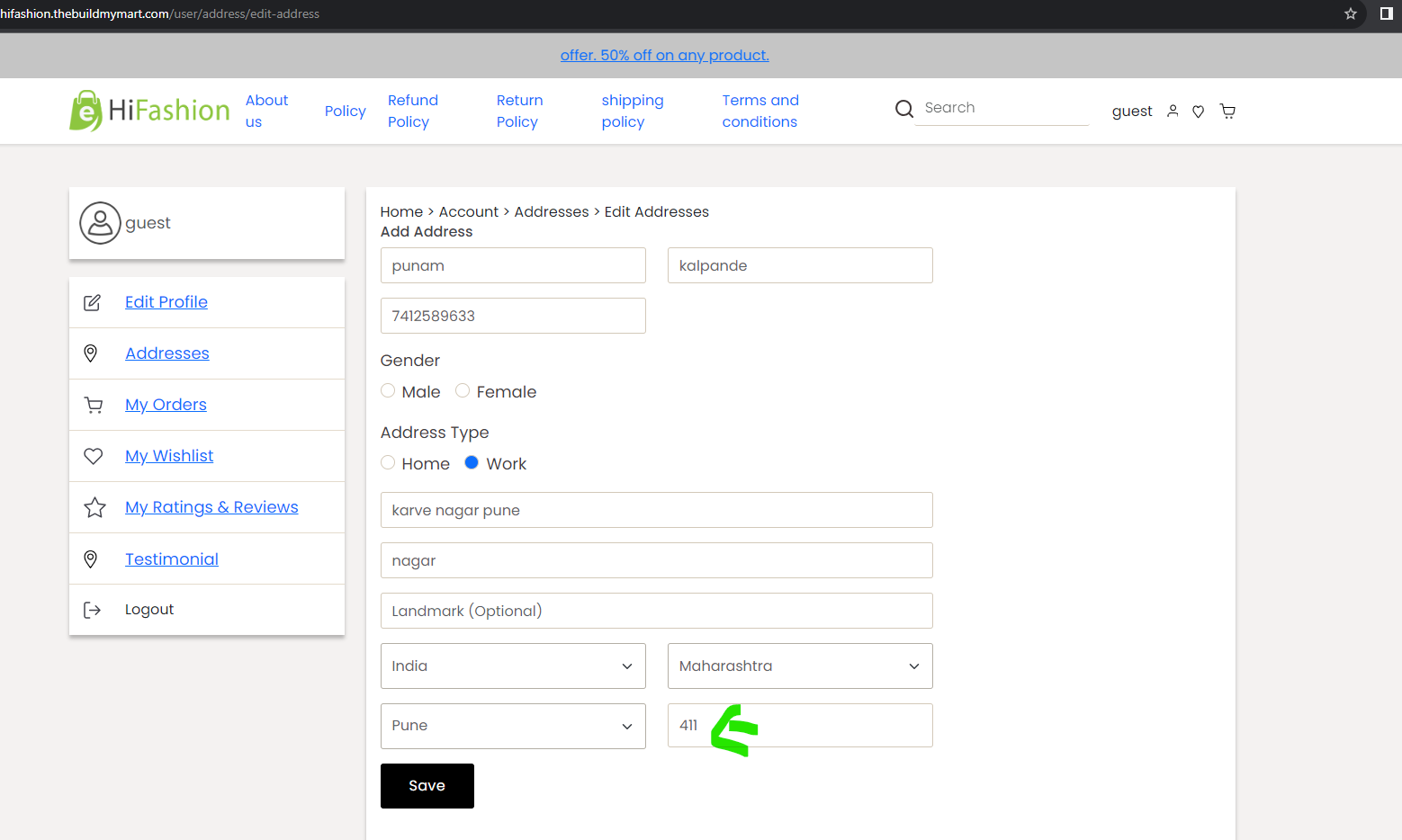Focus the Search input field
The image size is (1402, 840).
1002,108
